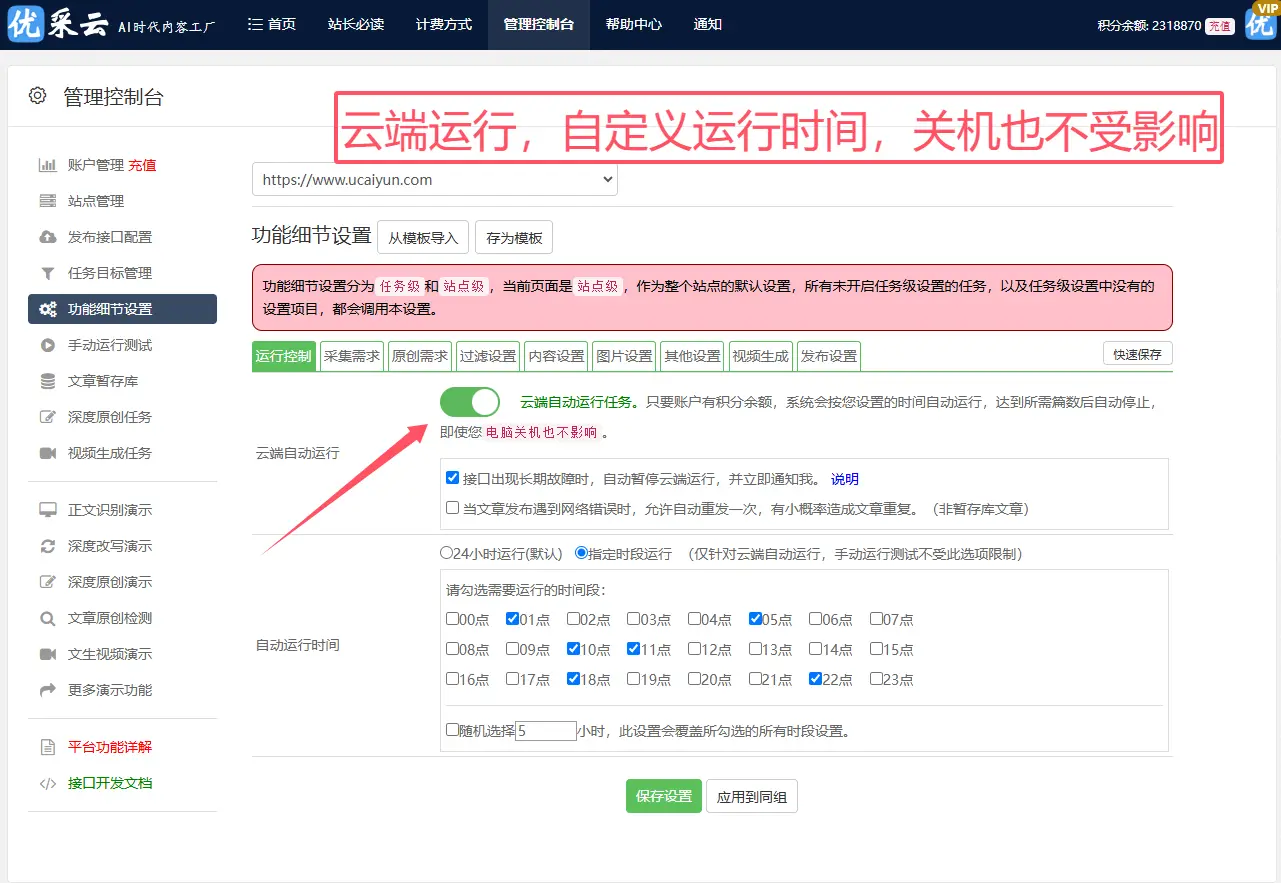Open the 从模板导入 template import
The image size is (1281, 883).
[x=422, y=238]
